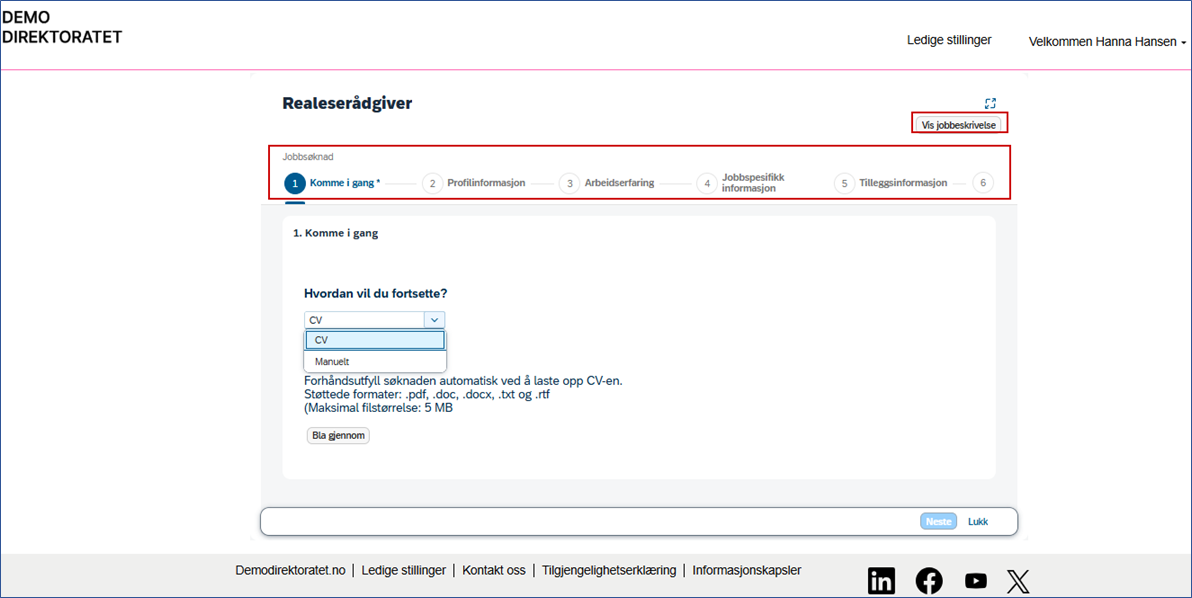
Task: Click the 'Hvordan vil du fortsette?' label
Action: pyautogui.click(x=376, y=293)
